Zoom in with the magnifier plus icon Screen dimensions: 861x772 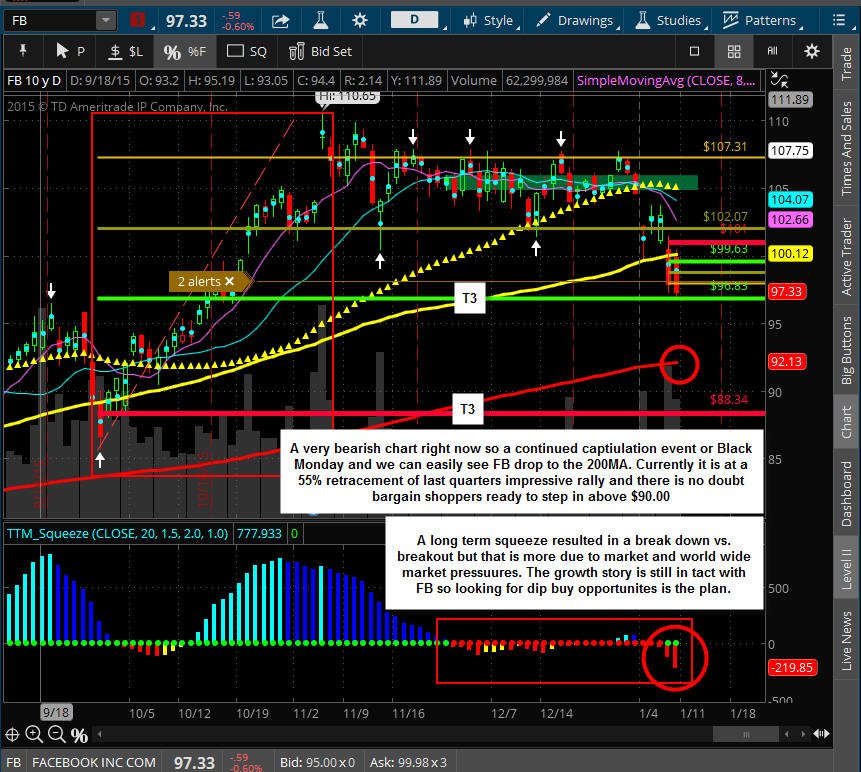(34, 734)
